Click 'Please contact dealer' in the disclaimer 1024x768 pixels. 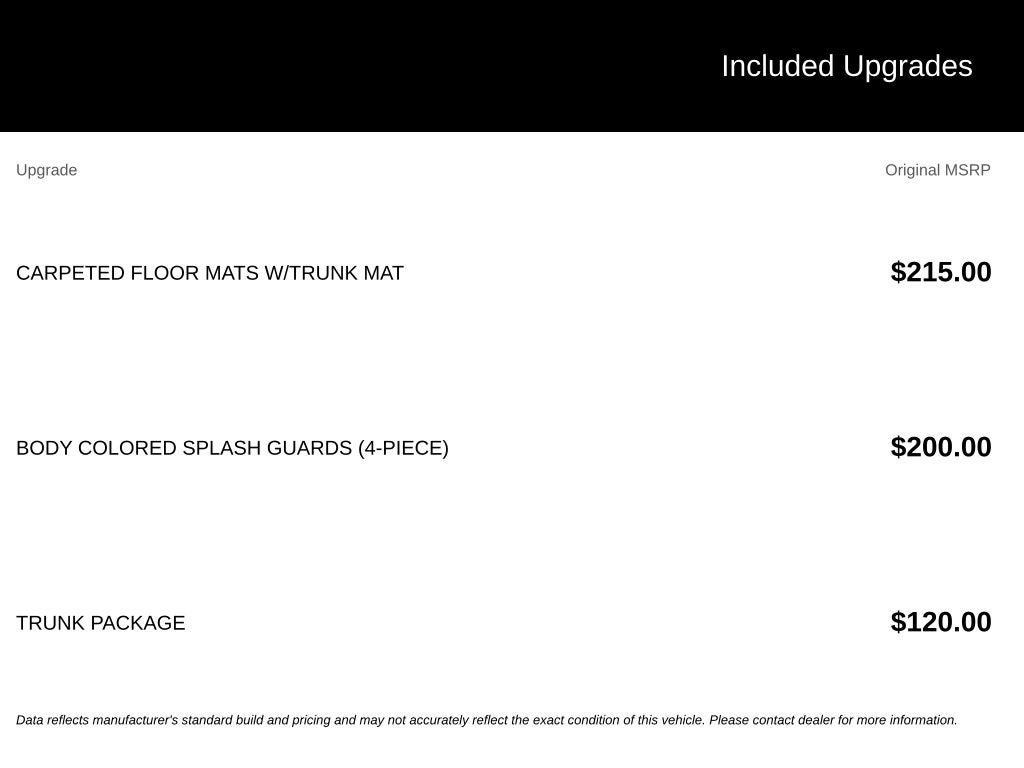(x=772, y=720)
